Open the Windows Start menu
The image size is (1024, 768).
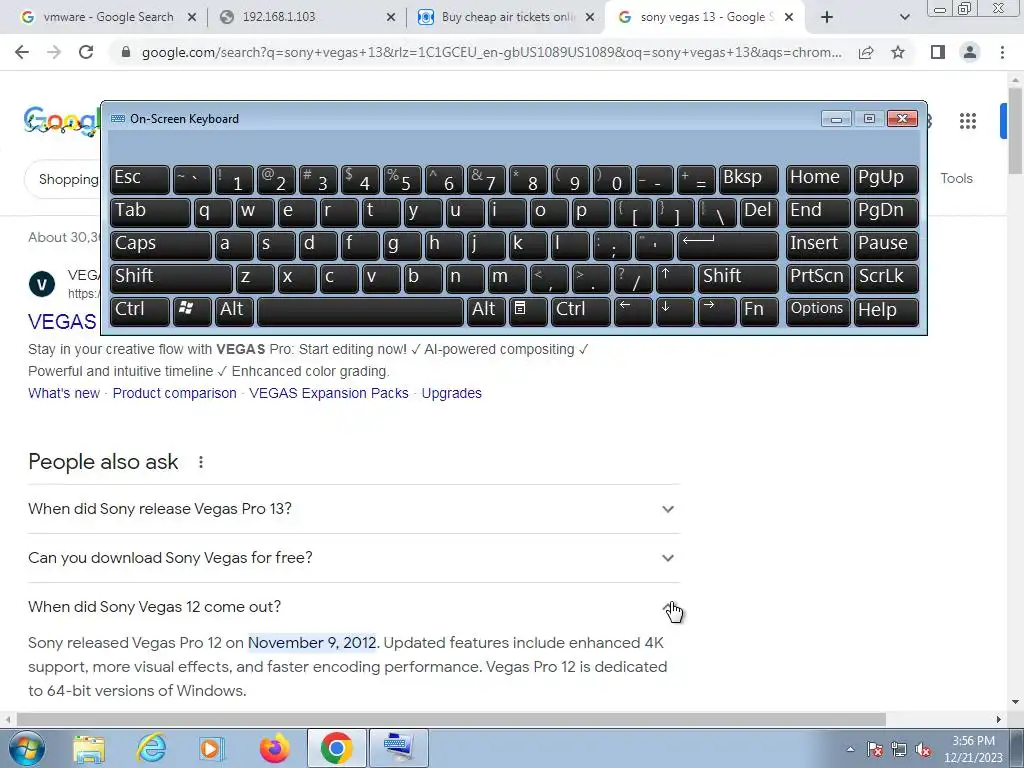point(27,748)
